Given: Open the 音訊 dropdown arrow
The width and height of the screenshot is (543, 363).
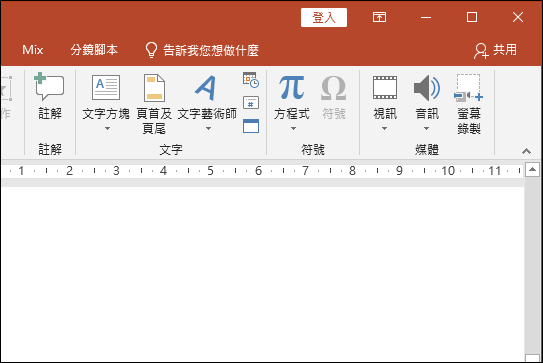Looking at the screenshot, I should (426, 129).
